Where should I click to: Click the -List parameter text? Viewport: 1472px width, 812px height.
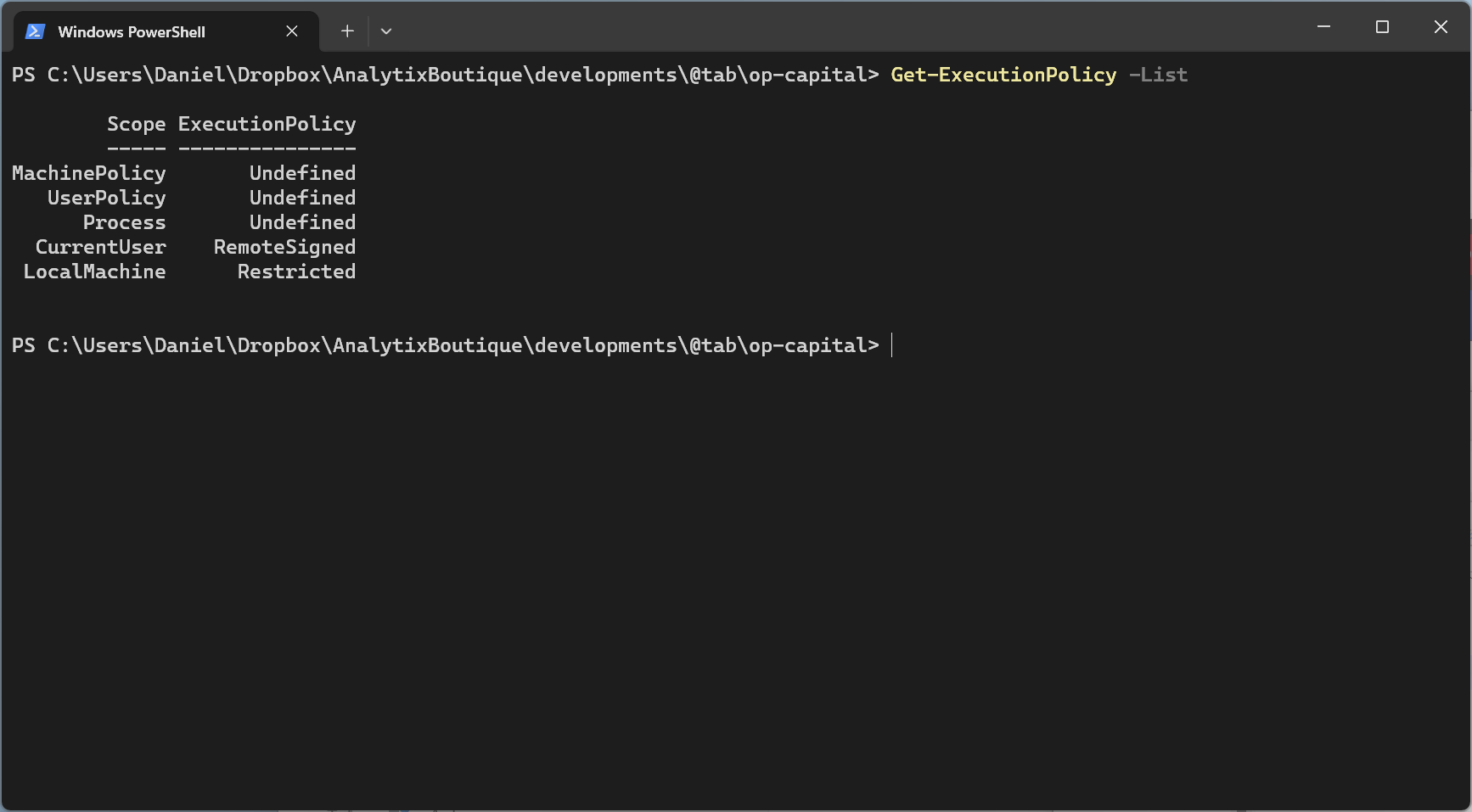1158,75
